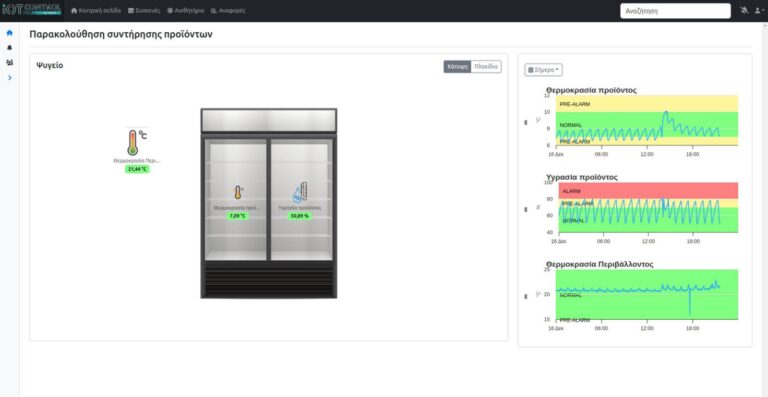Click the 21,44 °C ambient temperature badge
This screenshot has width=768, height=397.
[137, 169]
